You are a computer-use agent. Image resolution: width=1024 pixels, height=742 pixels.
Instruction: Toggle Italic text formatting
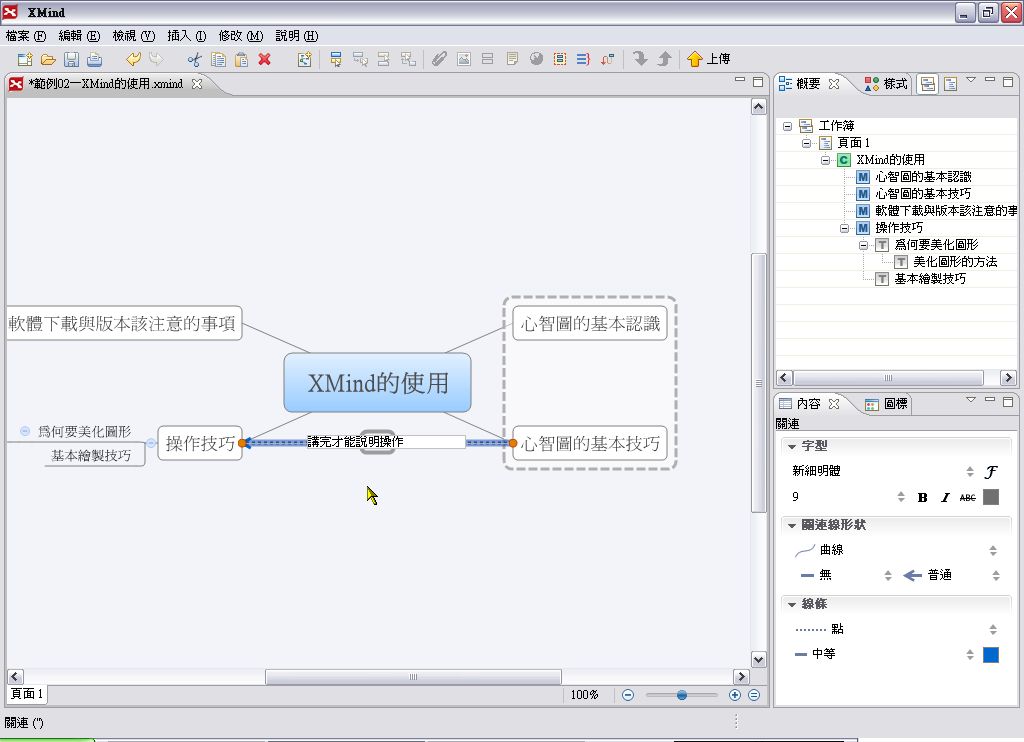(x=945, y=498)
